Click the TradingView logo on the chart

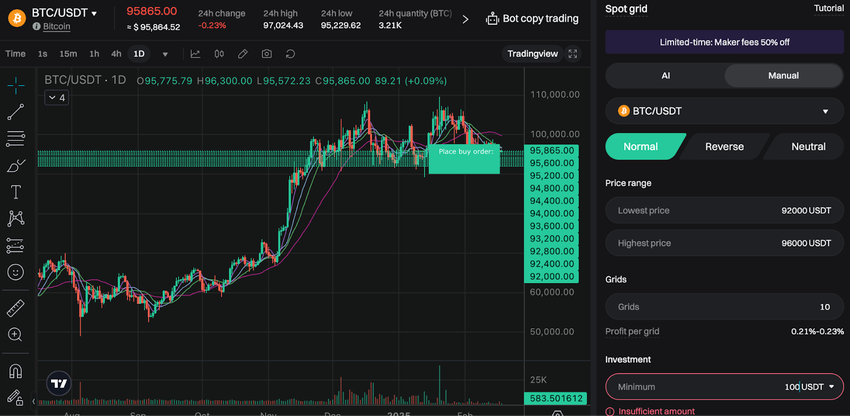pyautogui.click(x=59, y=384)
